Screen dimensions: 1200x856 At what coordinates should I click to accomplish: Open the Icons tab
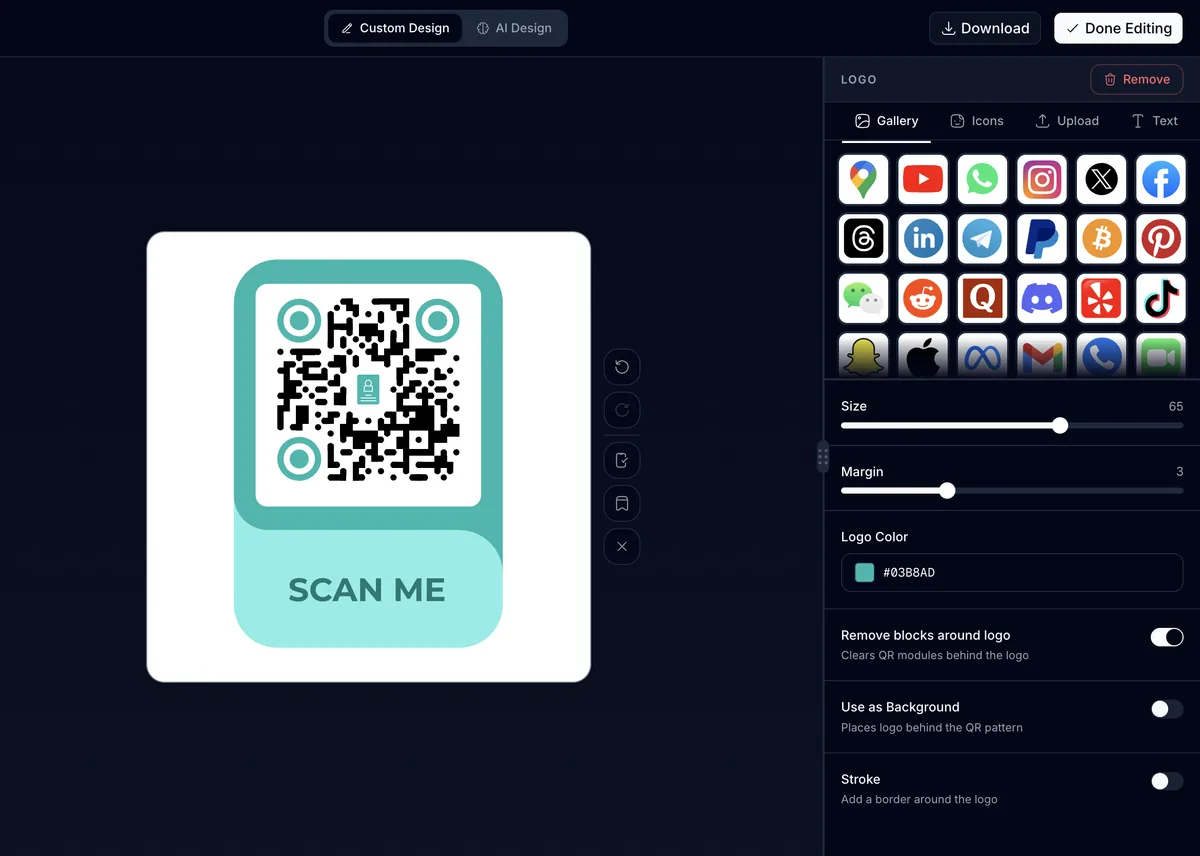[x=976, y=121]
